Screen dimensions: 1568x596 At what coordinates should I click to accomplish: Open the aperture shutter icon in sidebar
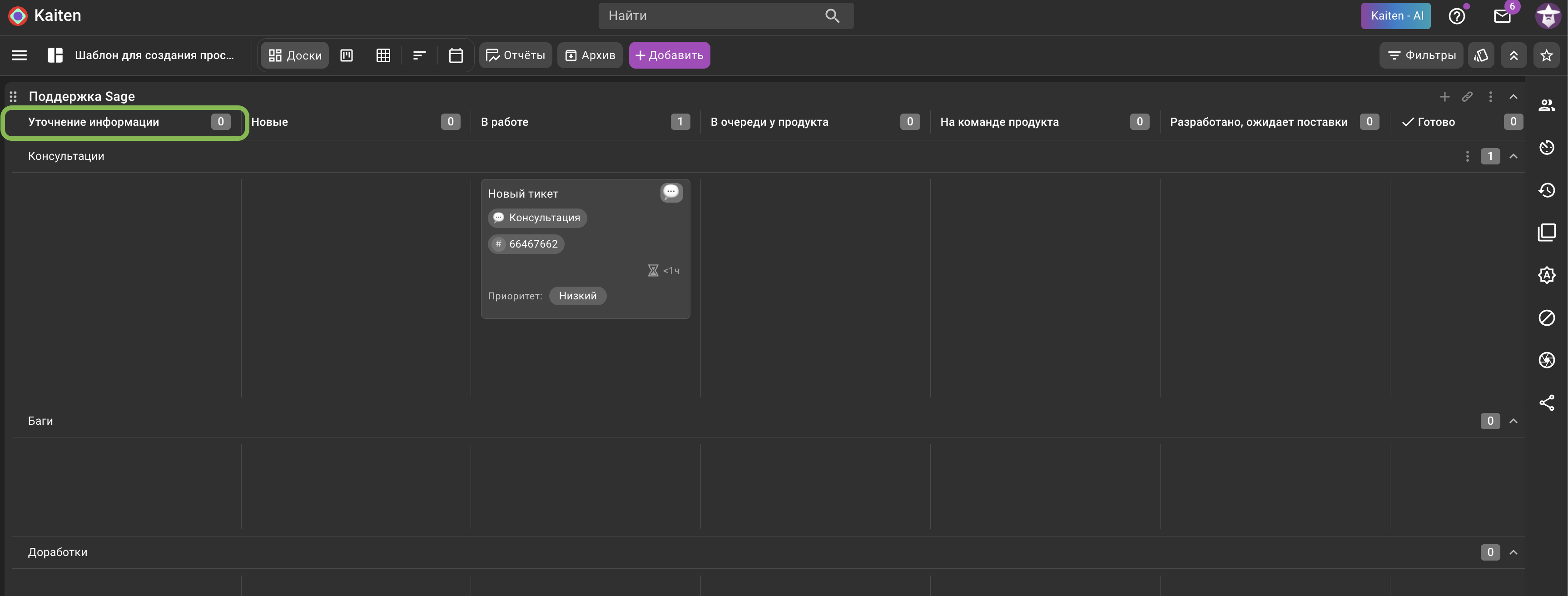pos(1547,360)
